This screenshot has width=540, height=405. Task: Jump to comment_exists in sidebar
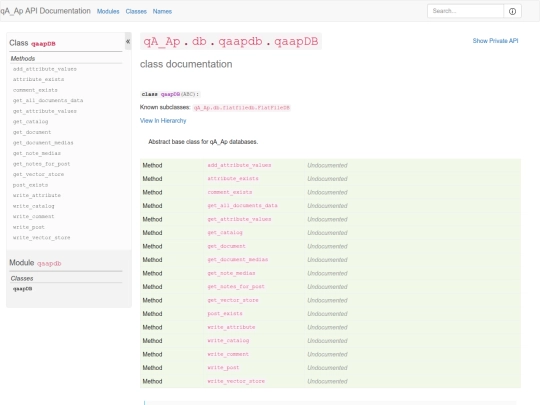(x=35, y=90)
